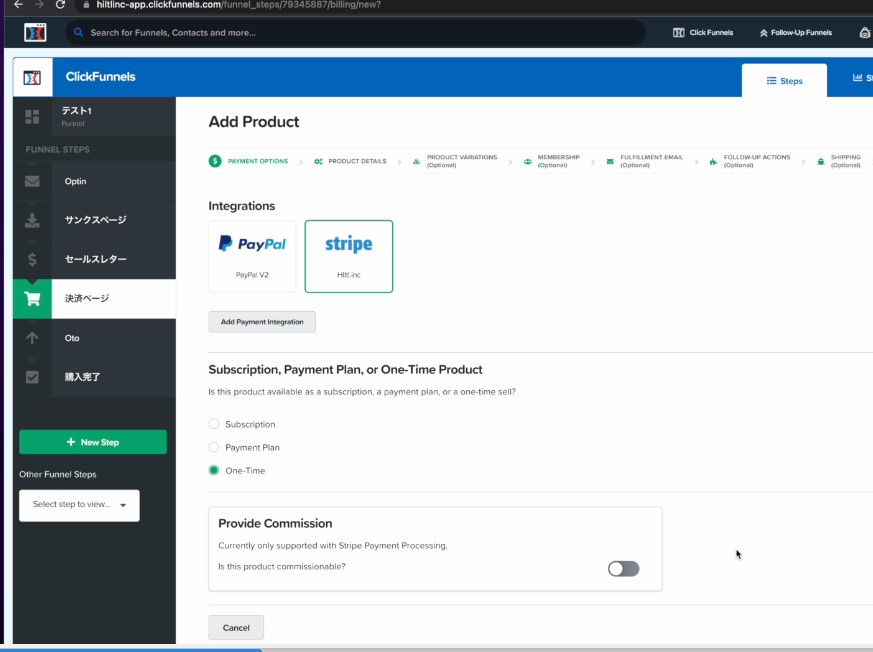Image resolution: width=873 pixels, height=652 pixels.
Task: Select the セールスレター funnel step
Action: (114, 259)
